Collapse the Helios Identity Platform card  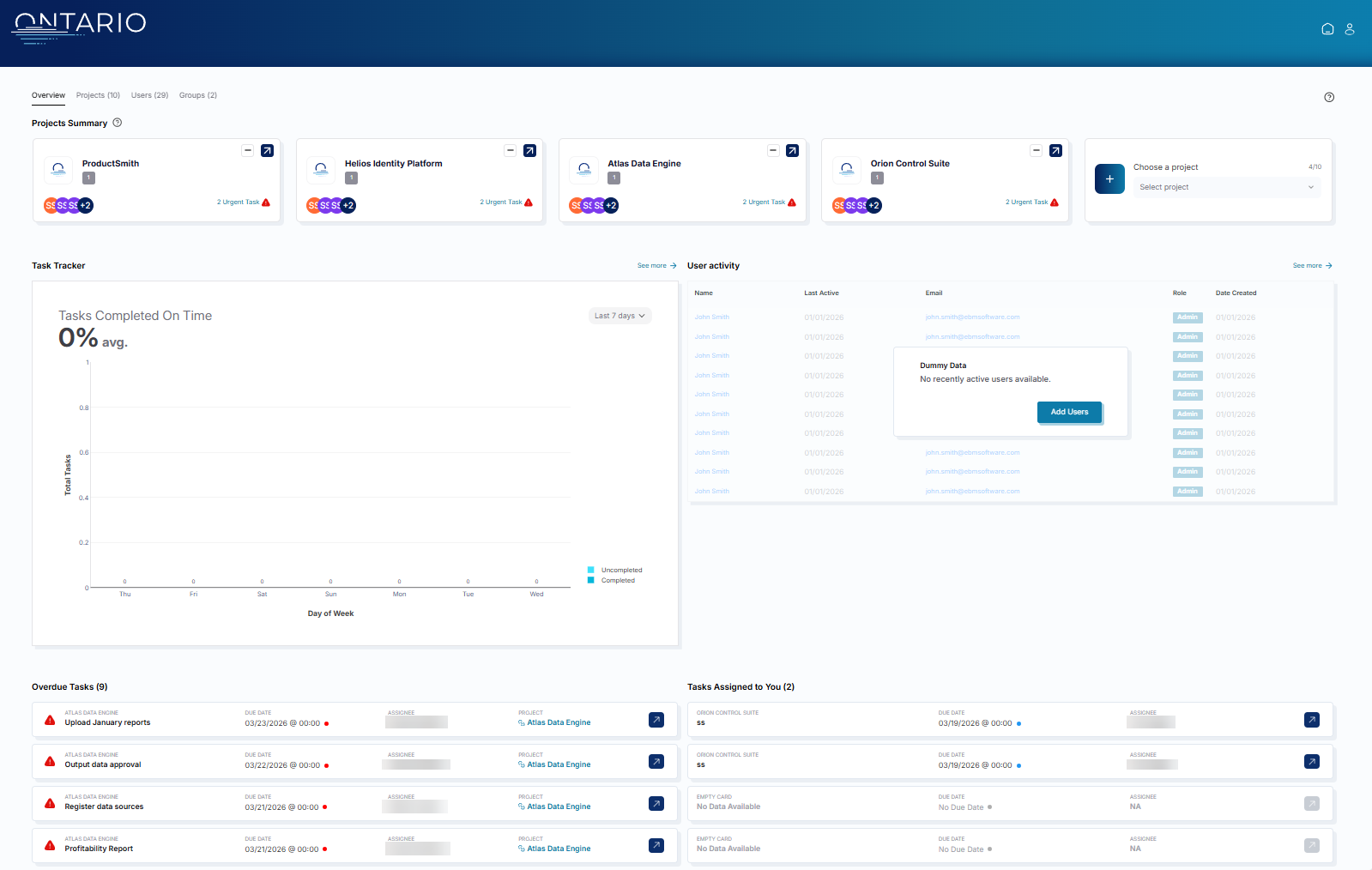(510, 151)
